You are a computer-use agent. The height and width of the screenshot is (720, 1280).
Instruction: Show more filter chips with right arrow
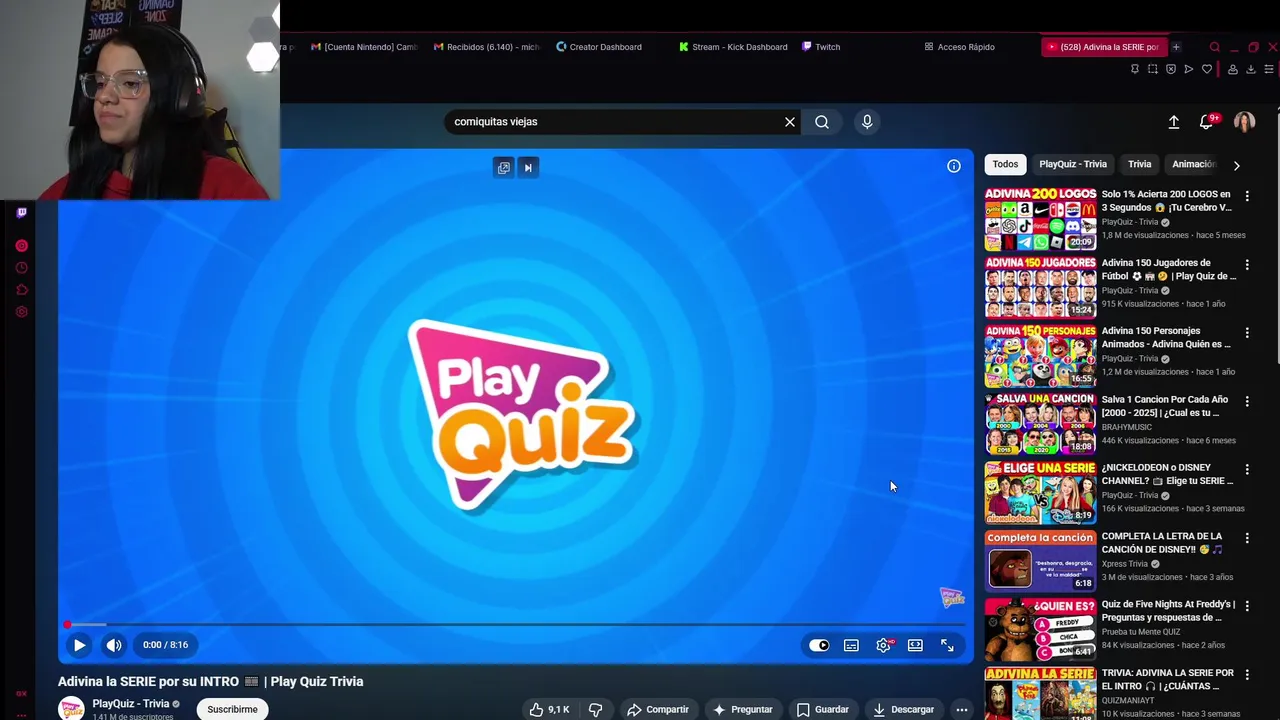pyautogui.click(x=1237, y=165)
